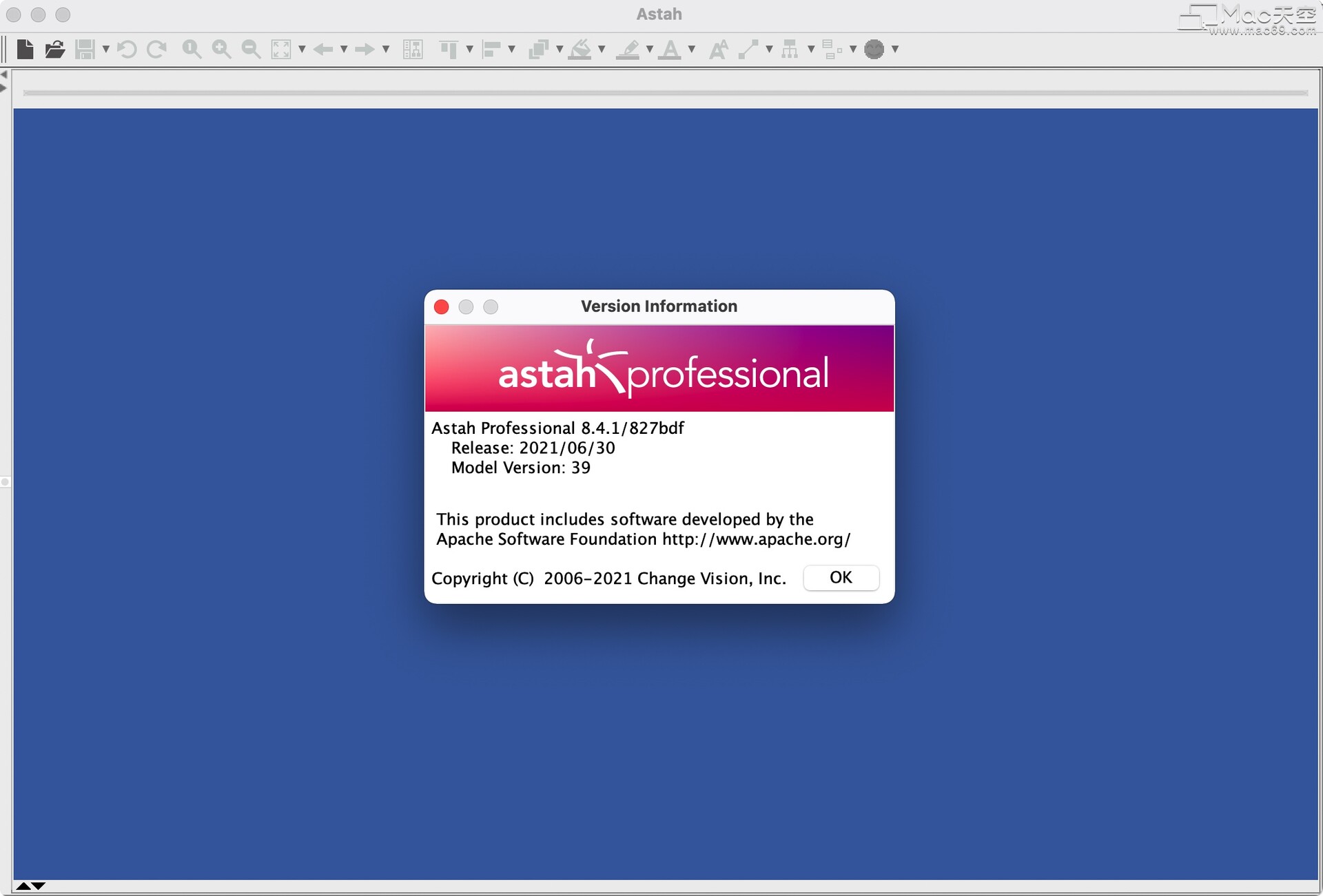1323x896 pixels.
Task: Zoom in with the plus magnifier
Action: pos(221,49)
